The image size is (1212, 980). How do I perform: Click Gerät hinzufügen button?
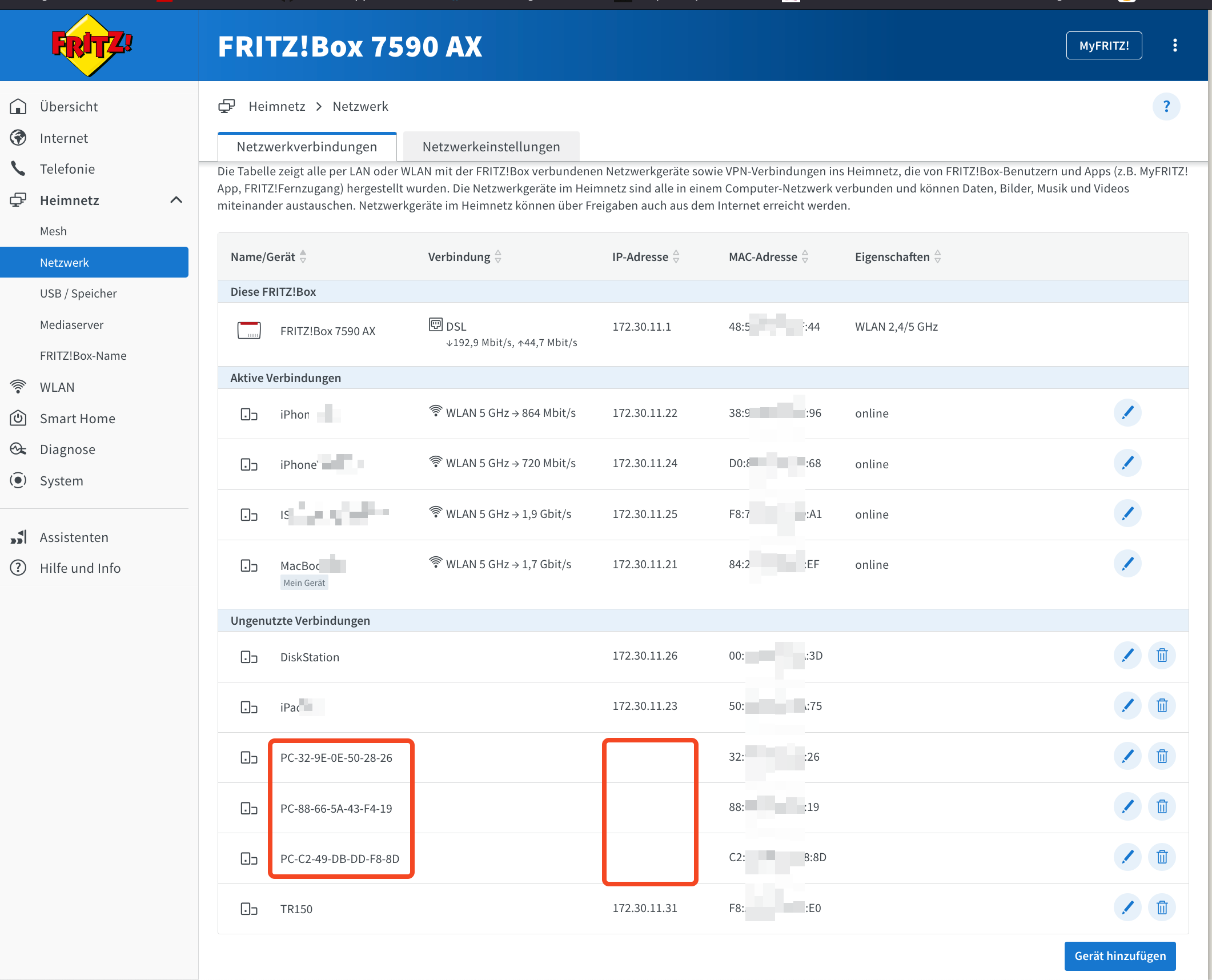tap(1119, 956)
